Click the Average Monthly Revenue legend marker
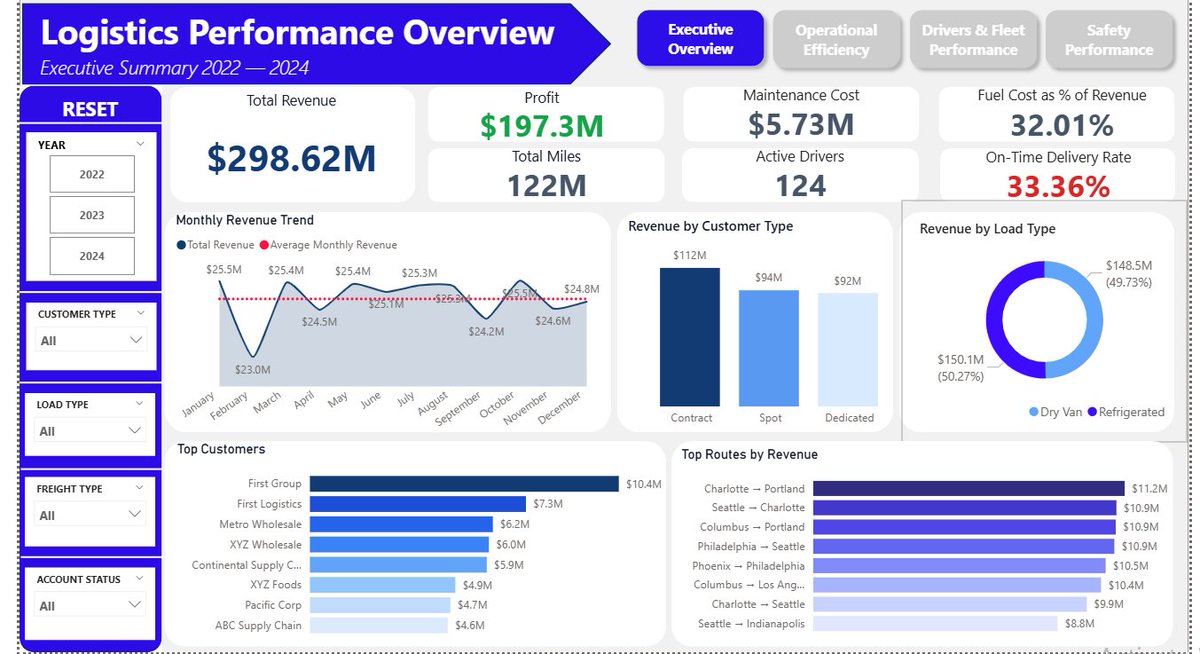The height and width of the screenshot is (654, 1200). (x=264, y=245)
